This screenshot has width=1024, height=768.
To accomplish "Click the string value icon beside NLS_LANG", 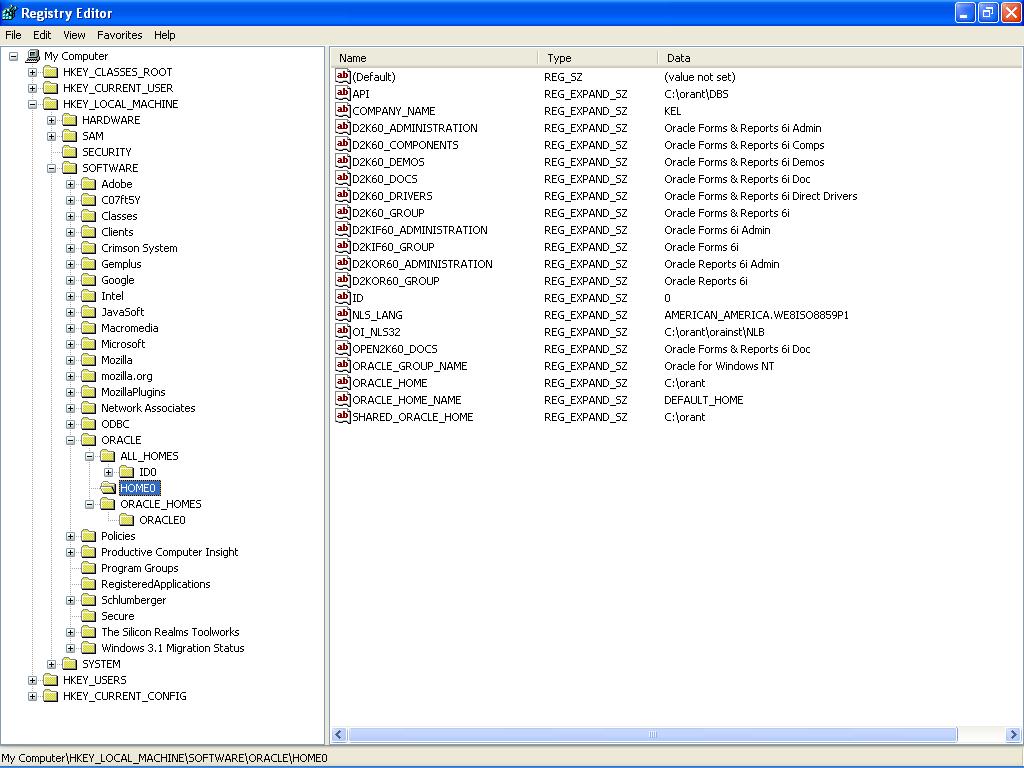I will (343, 315).
